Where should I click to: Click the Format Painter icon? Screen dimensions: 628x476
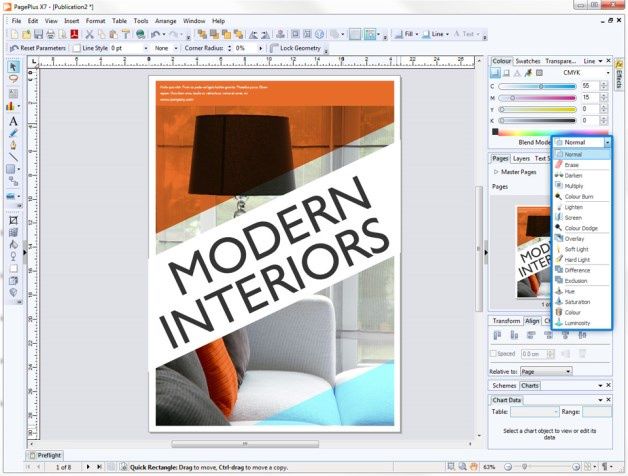point(126,34)
